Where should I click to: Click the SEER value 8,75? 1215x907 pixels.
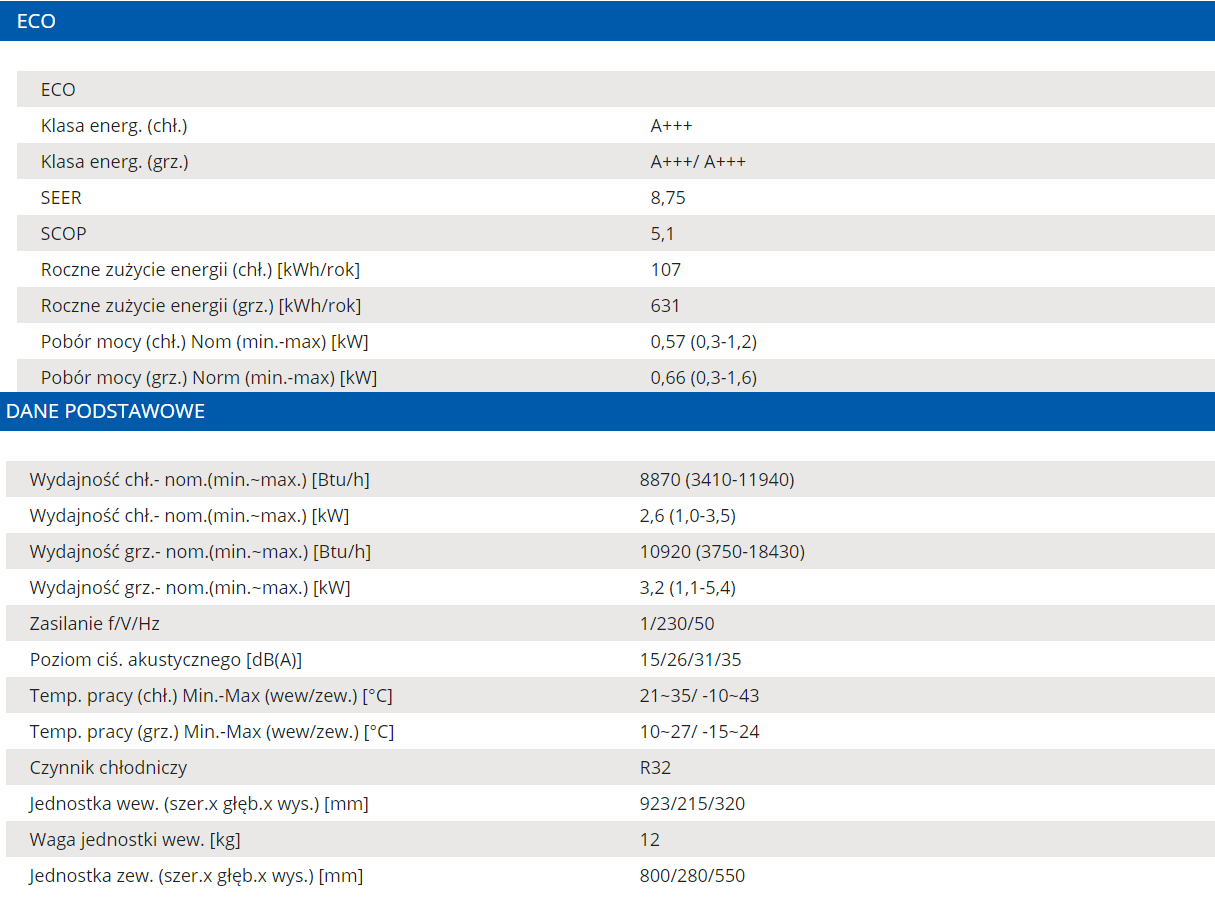pos(668,198)
